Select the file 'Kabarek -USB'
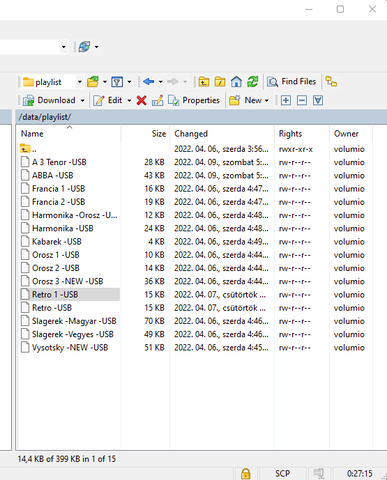Screen dimensions: 387x480 pos(51,242)
